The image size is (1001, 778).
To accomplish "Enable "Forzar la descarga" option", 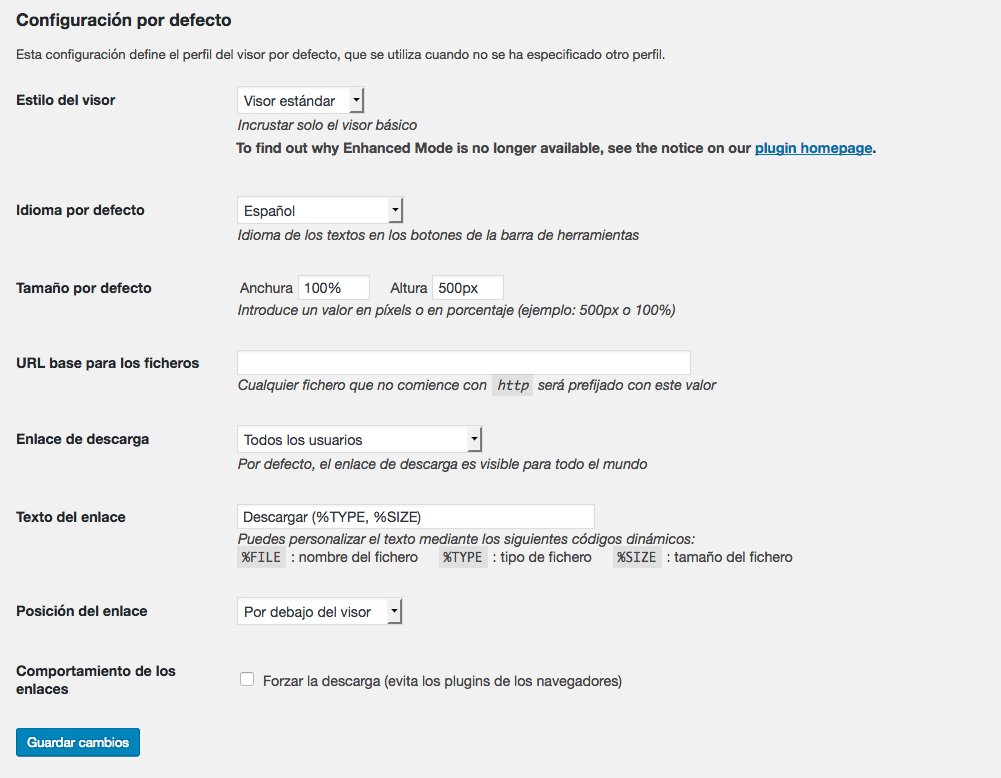I will 246,679.
